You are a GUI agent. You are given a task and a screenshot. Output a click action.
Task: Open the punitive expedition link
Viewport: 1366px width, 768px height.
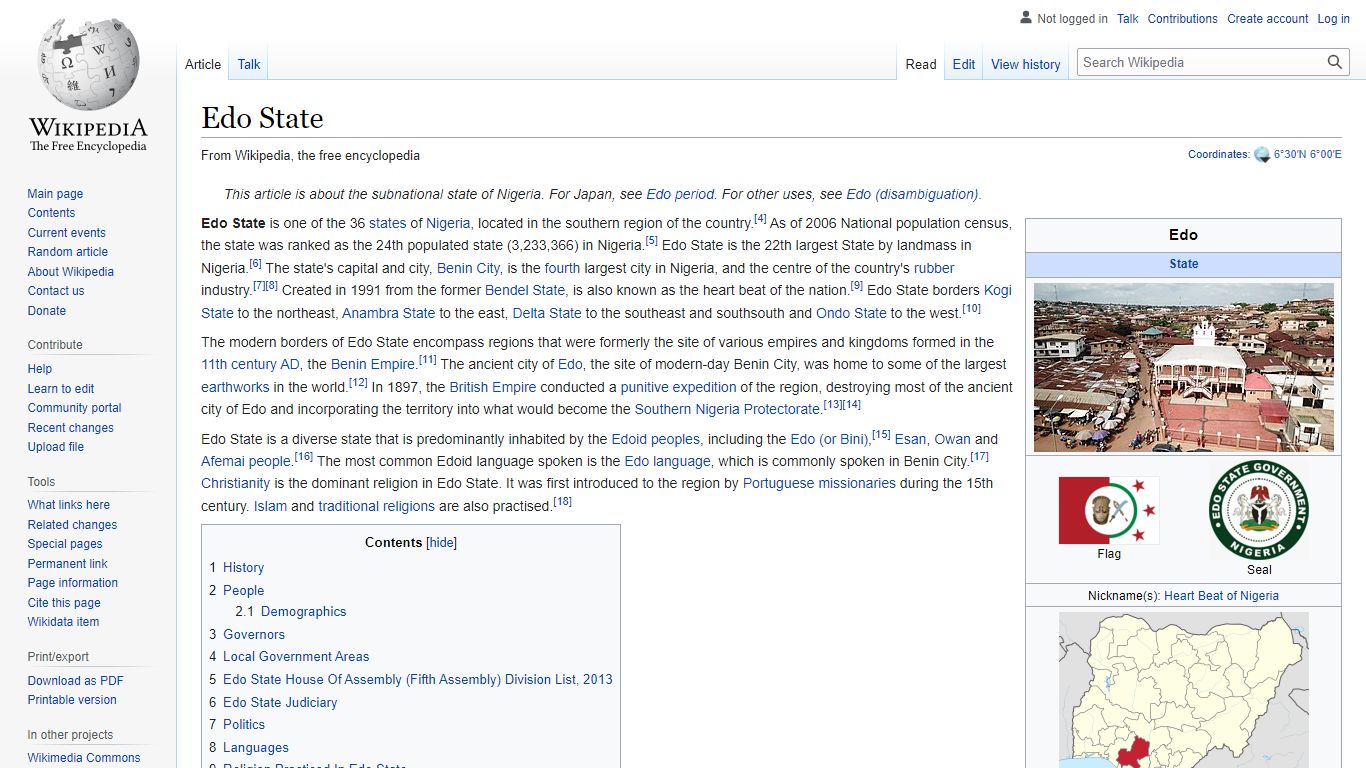[678, 387]
